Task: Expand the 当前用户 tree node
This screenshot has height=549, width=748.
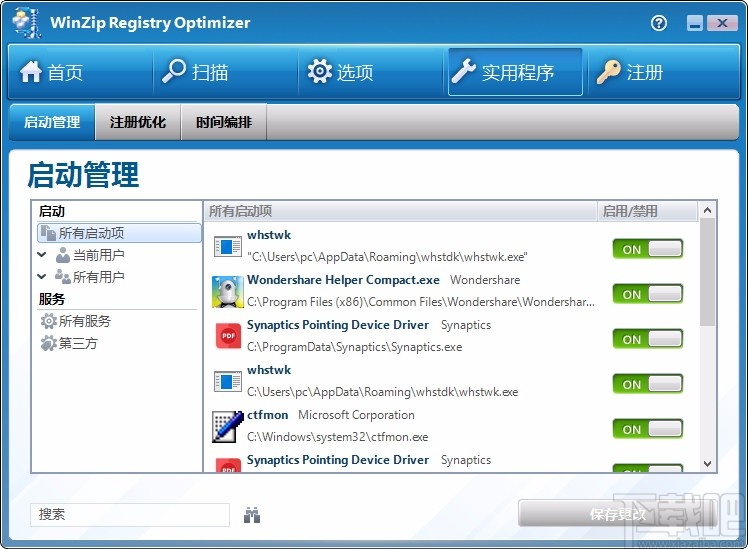Action: tap(42, 255)
